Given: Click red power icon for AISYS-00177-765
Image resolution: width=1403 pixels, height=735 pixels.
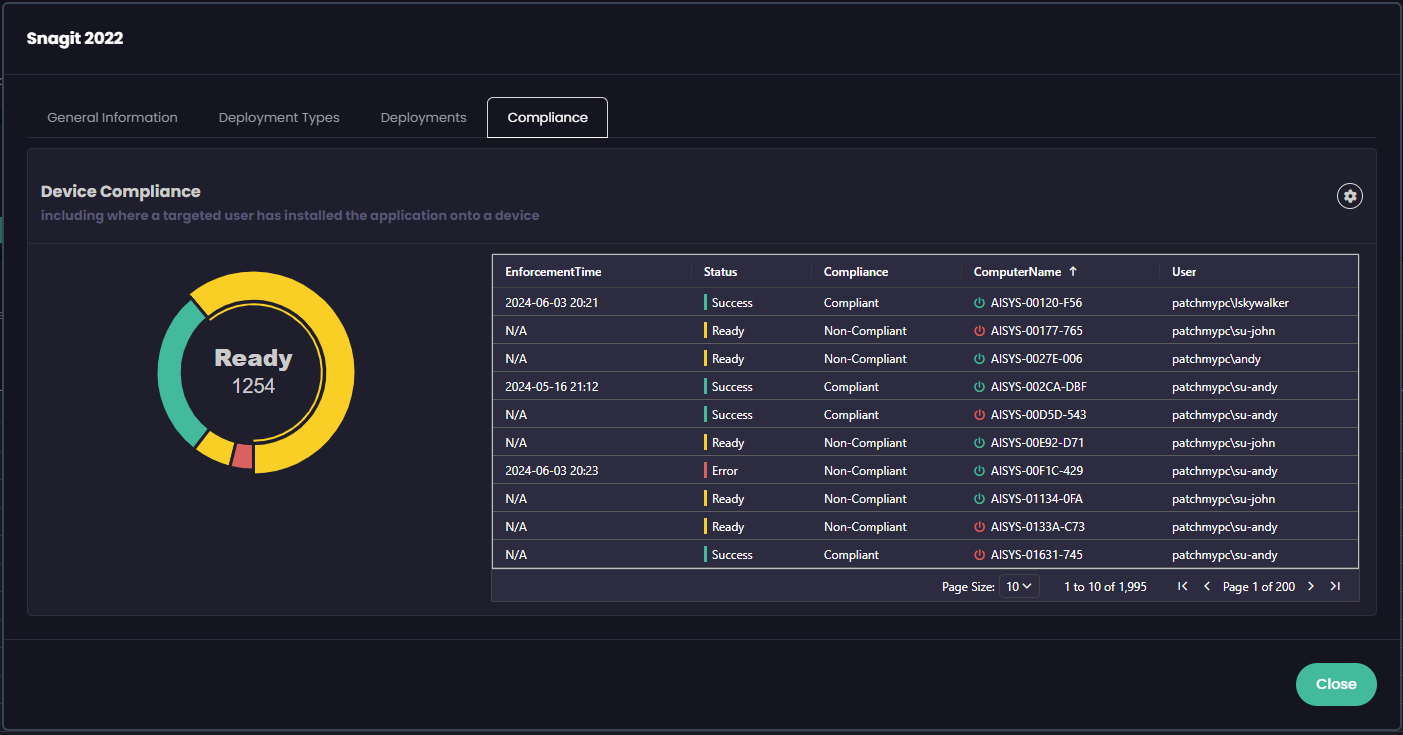Looking at the screenshot, I should click(x=979, y=331).
